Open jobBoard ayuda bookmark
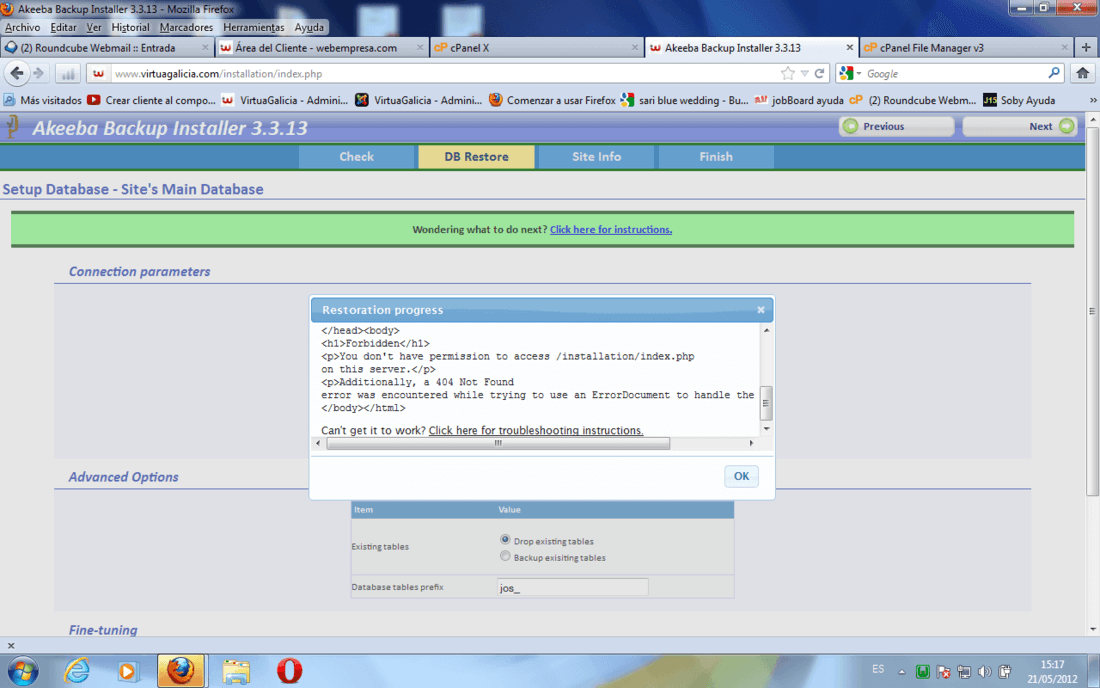 tap(799, 100)
